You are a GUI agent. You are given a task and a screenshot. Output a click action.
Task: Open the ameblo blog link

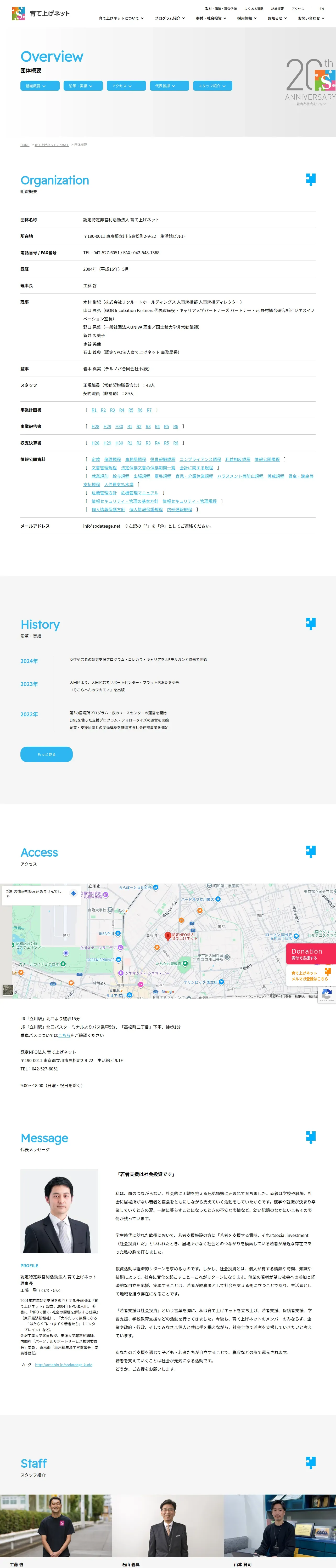click(x=63, y=1364)
